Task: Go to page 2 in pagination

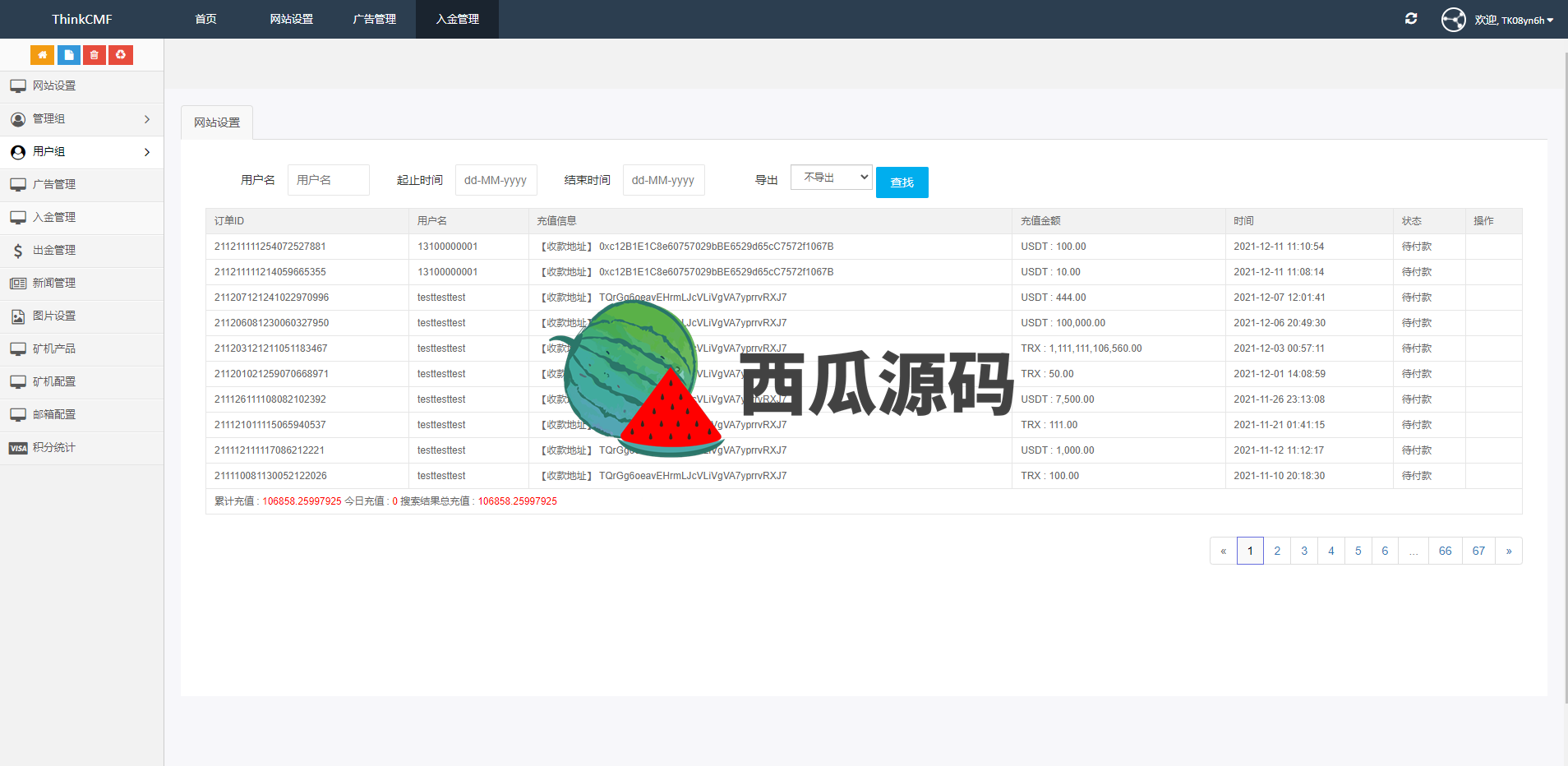Action: pyautogui.click(x=1277, y=551)
